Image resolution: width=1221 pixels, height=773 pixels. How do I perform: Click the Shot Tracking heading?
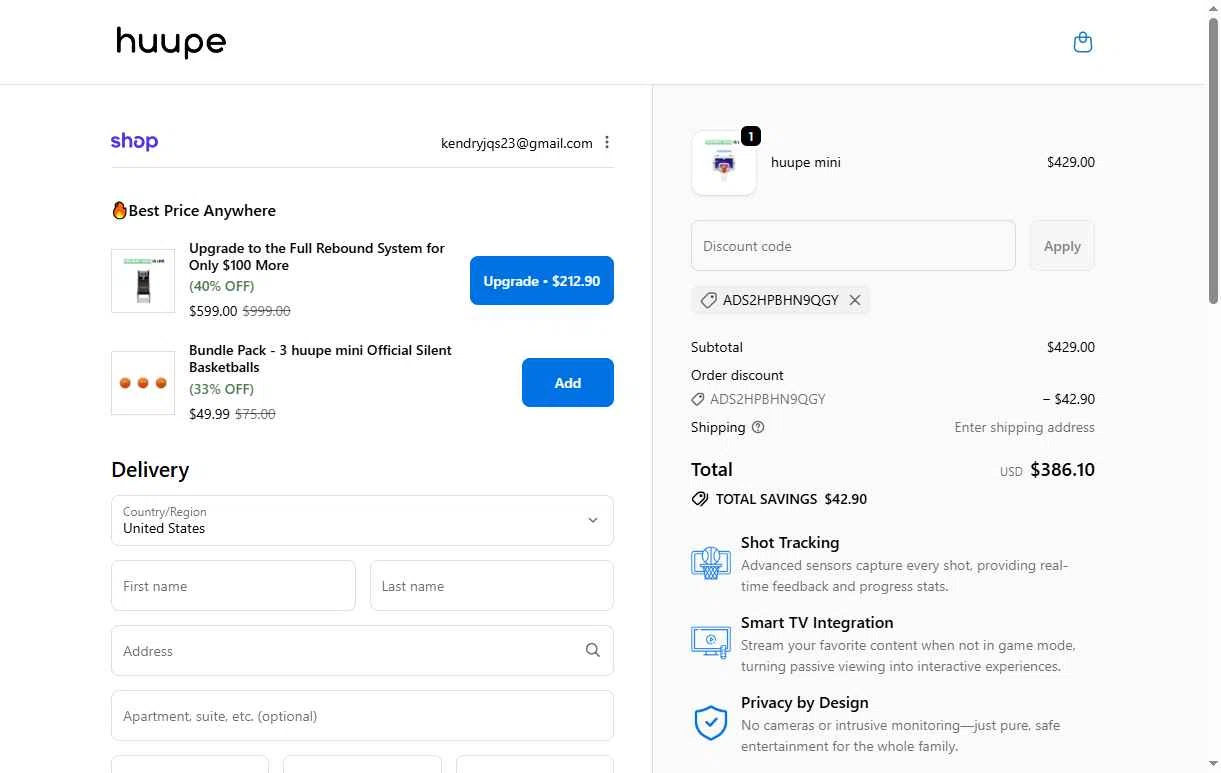(790, 542)
